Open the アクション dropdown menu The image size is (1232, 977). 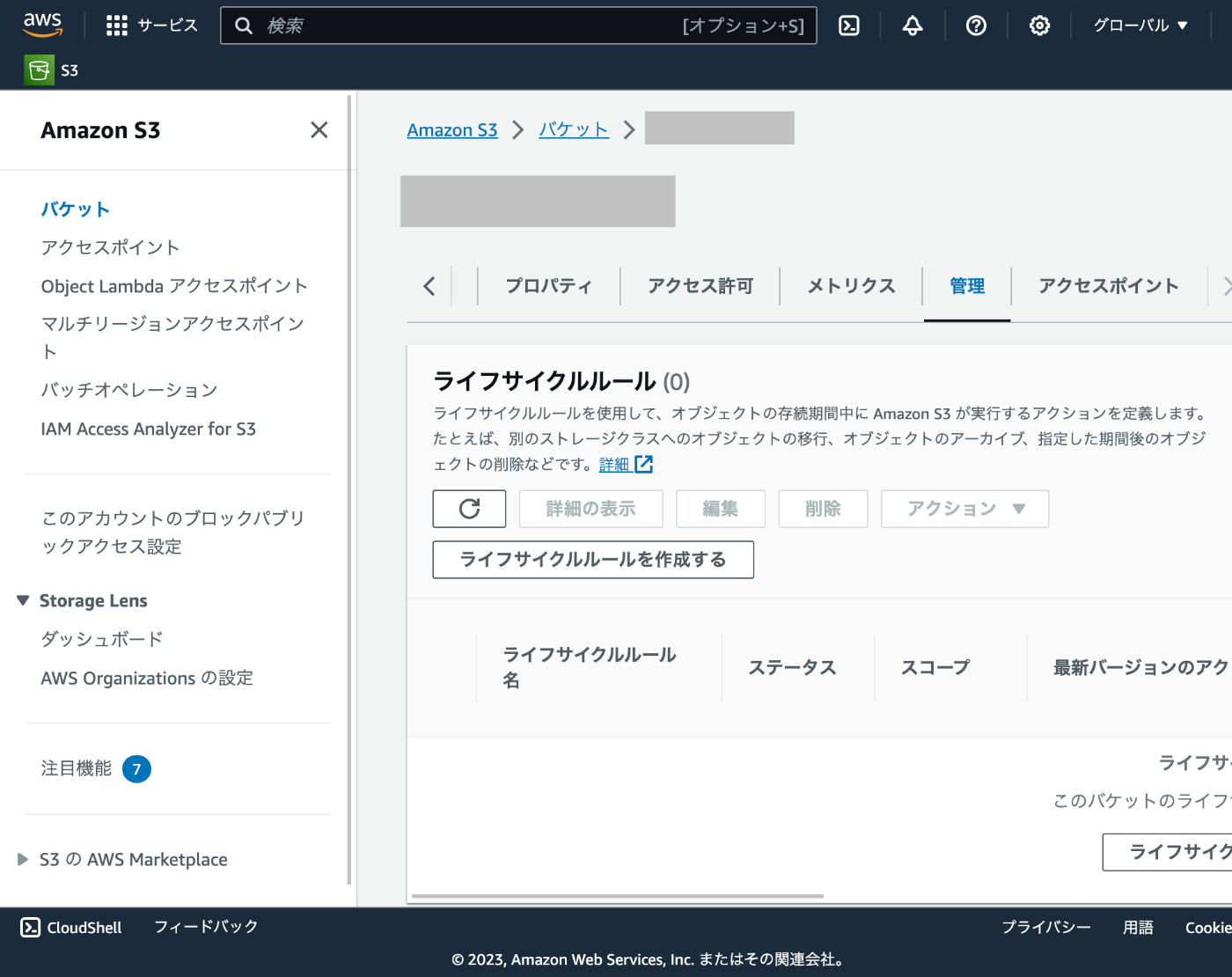(x=965, y=509)
